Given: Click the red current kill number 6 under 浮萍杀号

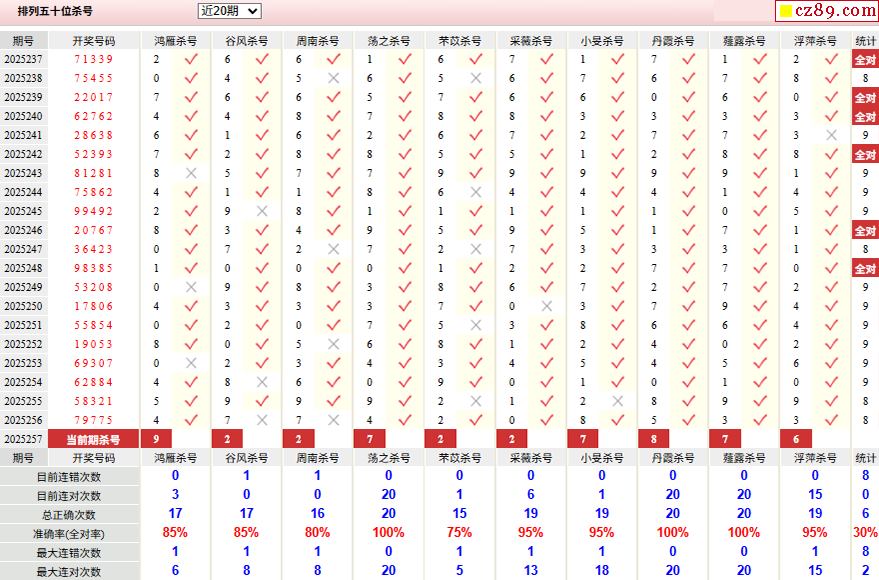Looking at the screenshot, I should click(796, 439).
